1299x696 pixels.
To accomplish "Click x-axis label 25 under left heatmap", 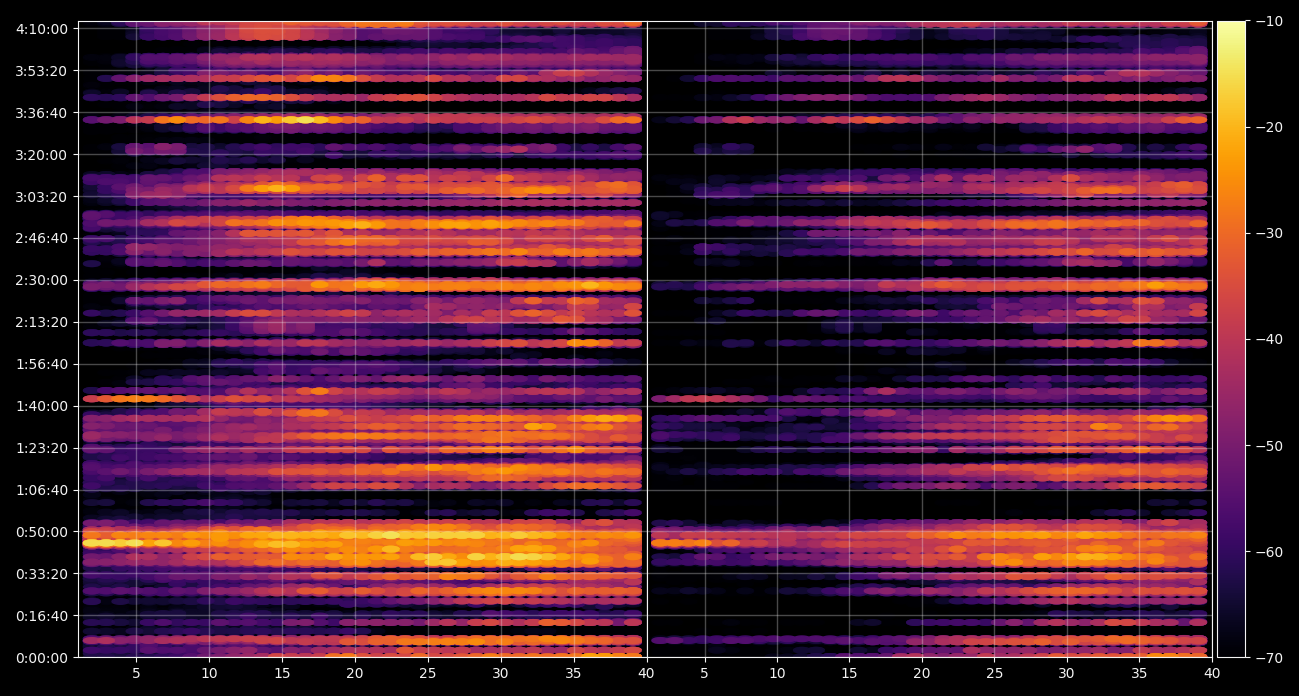I will coord(427,674).
